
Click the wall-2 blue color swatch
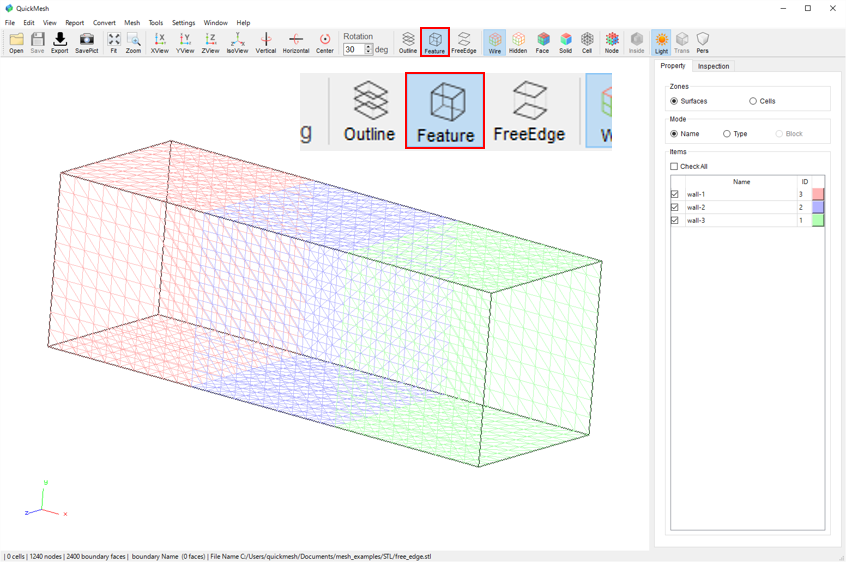coord(818,207)
